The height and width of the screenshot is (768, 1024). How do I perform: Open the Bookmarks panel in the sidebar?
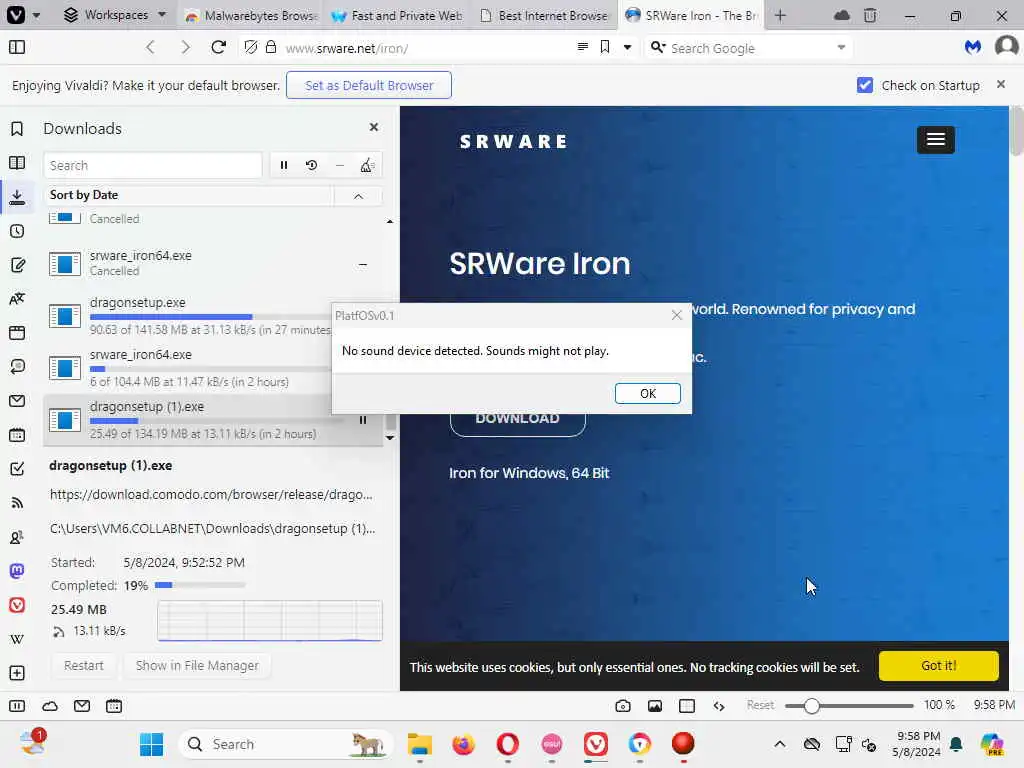pyautogui.click(x=17, y=129)
